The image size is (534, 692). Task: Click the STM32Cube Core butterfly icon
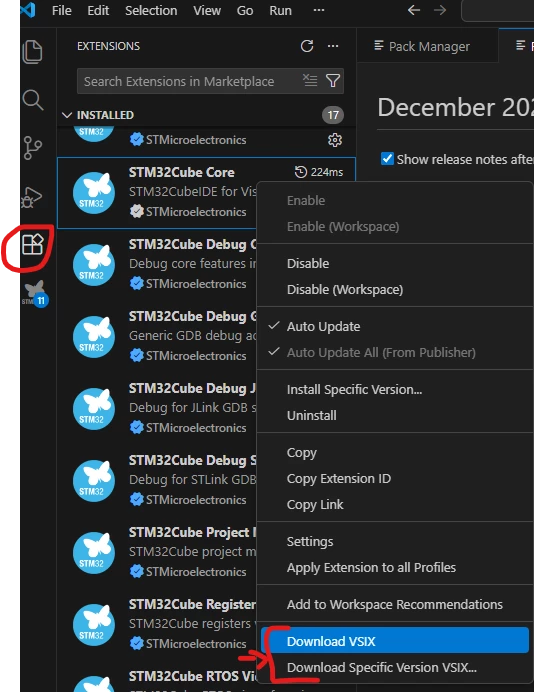pos(94,193)
